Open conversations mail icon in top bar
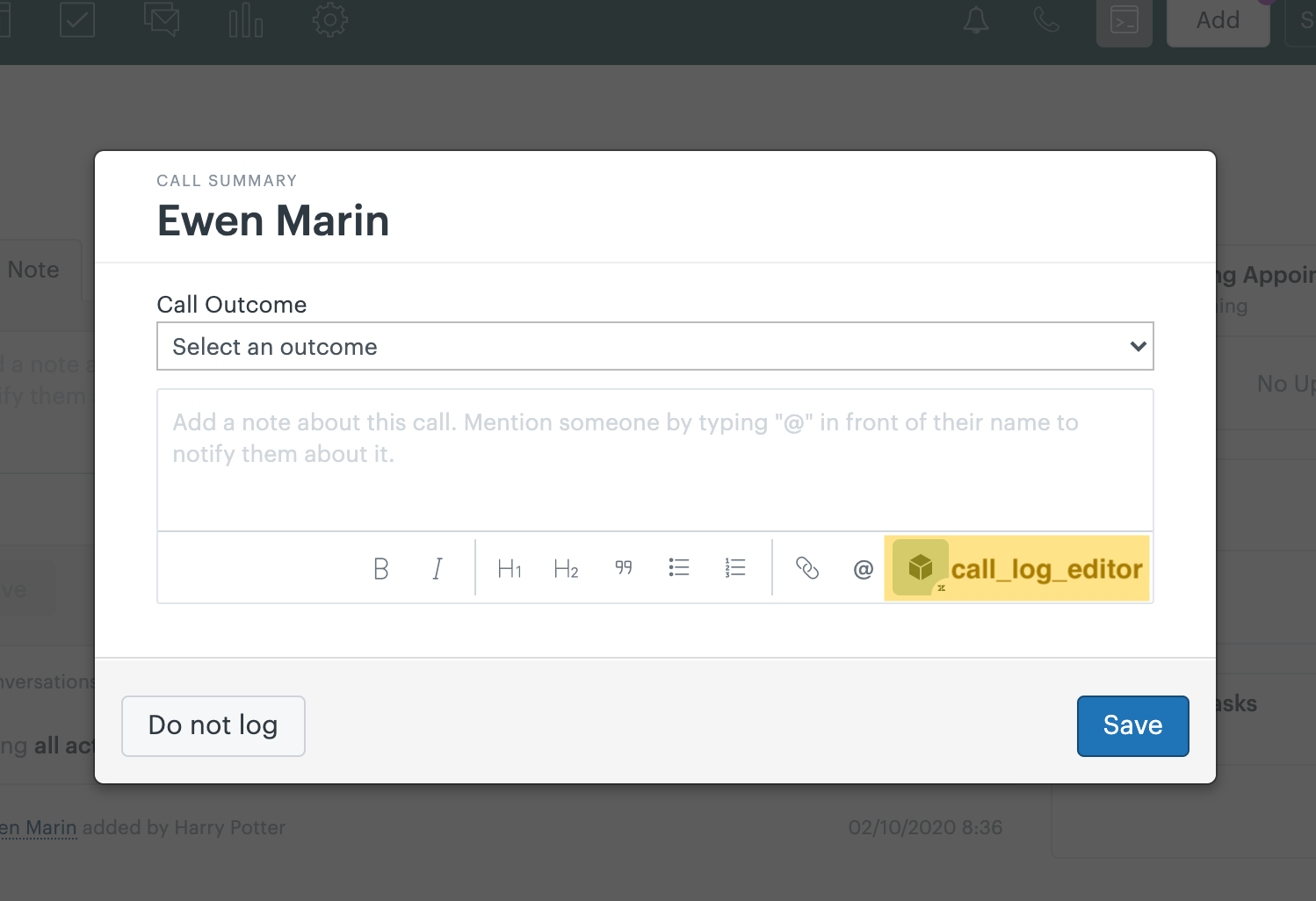The width and height of the screenshot is (1316, 901). [x=162, y=19]
